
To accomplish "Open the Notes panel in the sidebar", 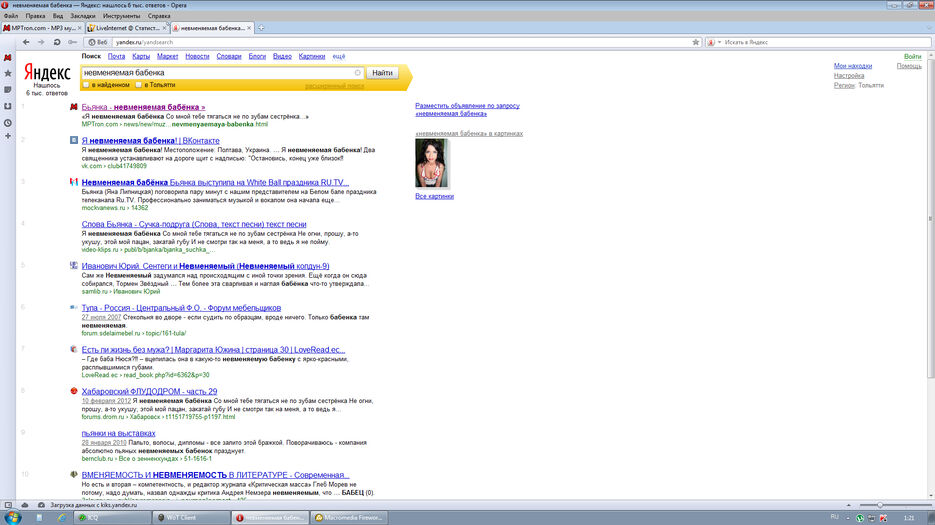I will point(8,89).
